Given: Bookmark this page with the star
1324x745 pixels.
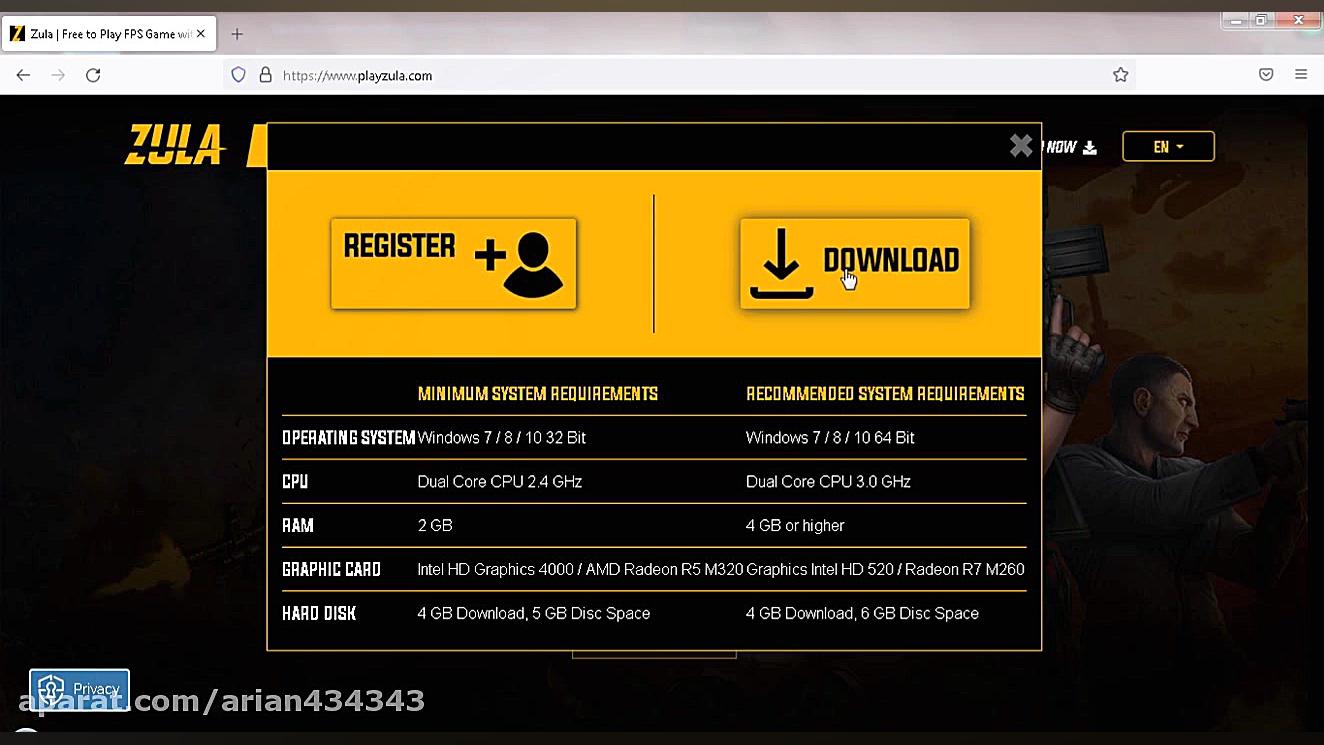Looking at the screenshot, I should coord(1121,75).
